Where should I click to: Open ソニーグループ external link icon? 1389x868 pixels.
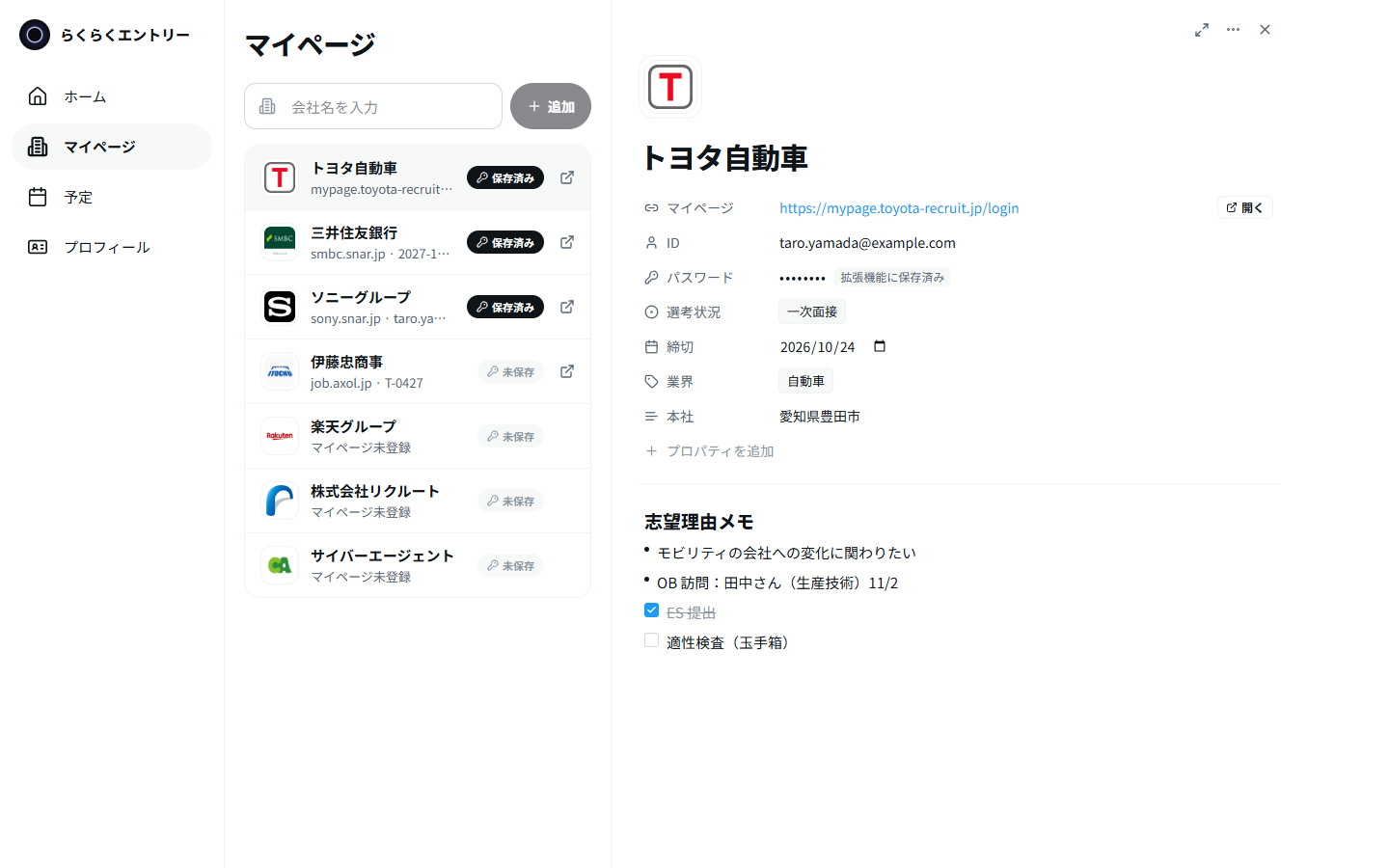[x=567, y=307]
